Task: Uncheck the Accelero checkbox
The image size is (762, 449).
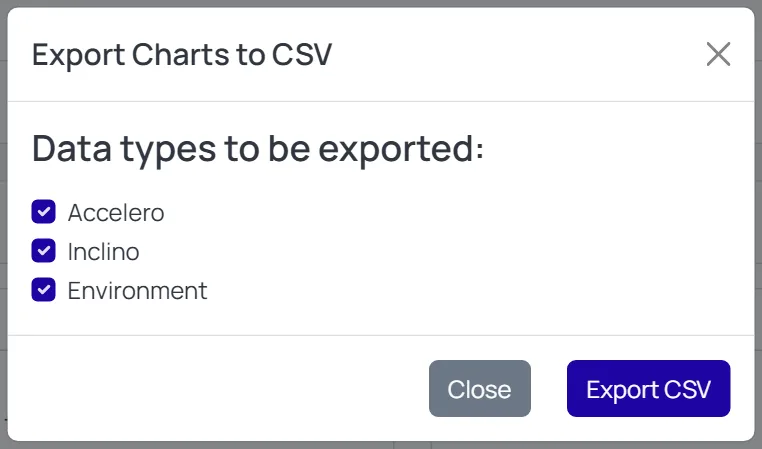Action: [44, 212]
